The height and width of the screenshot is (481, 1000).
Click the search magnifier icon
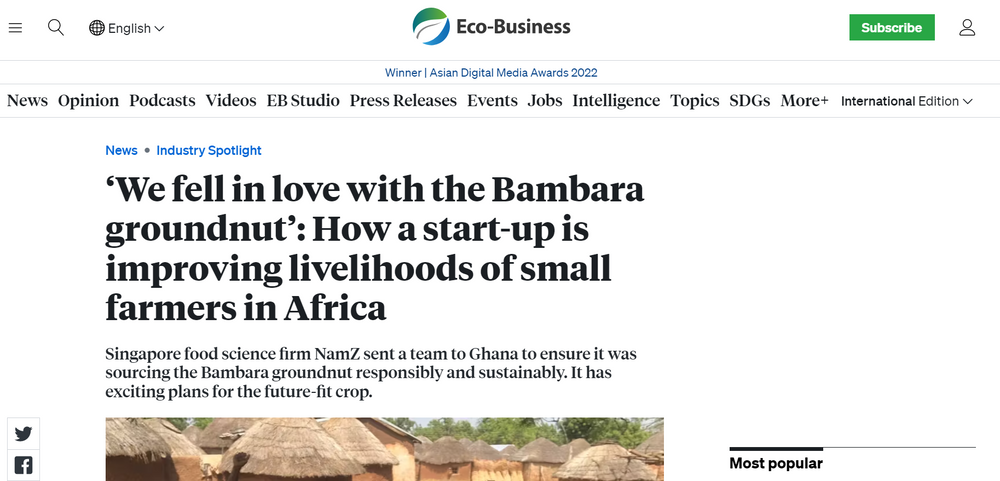tap(56, 28)
